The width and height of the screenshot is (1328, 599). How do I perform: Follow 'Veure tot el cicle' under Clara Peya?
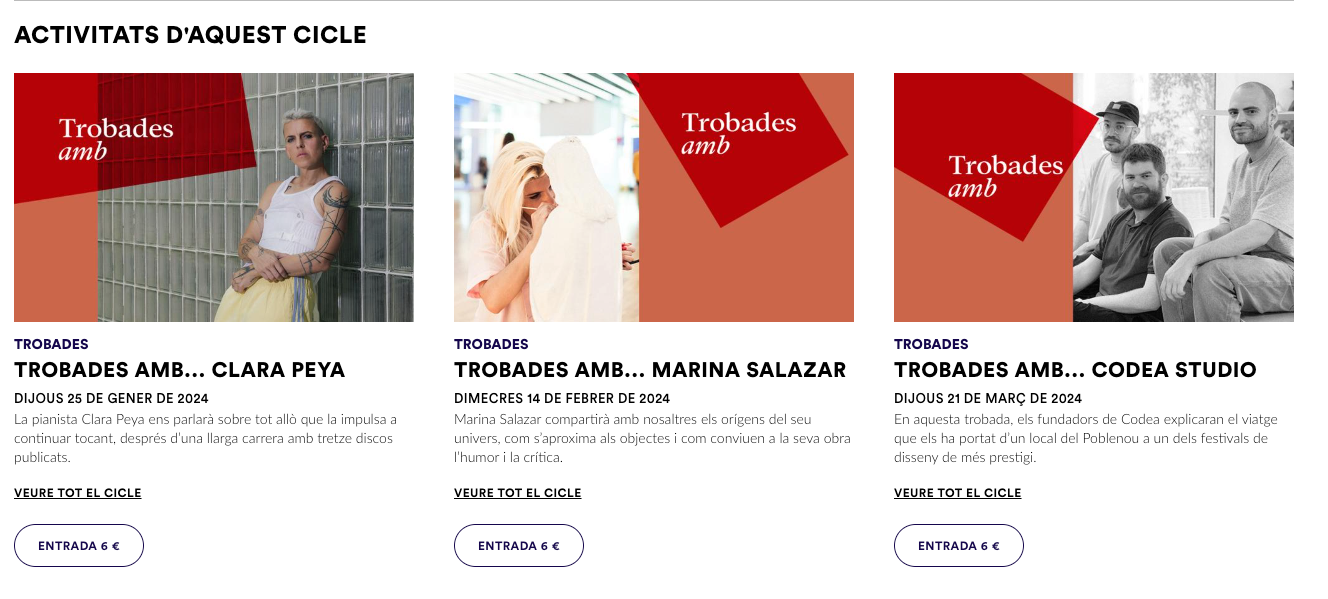tap(78, 493)
